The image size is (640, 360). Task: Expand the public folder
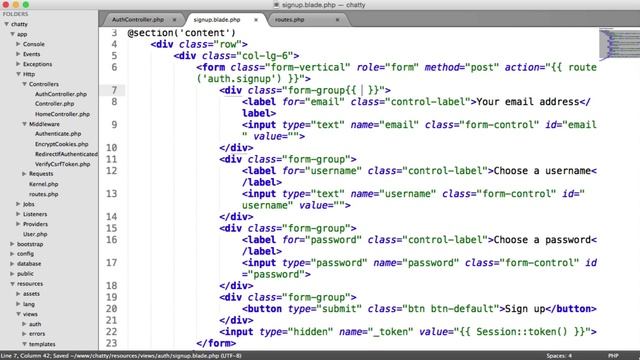[13, 273]
